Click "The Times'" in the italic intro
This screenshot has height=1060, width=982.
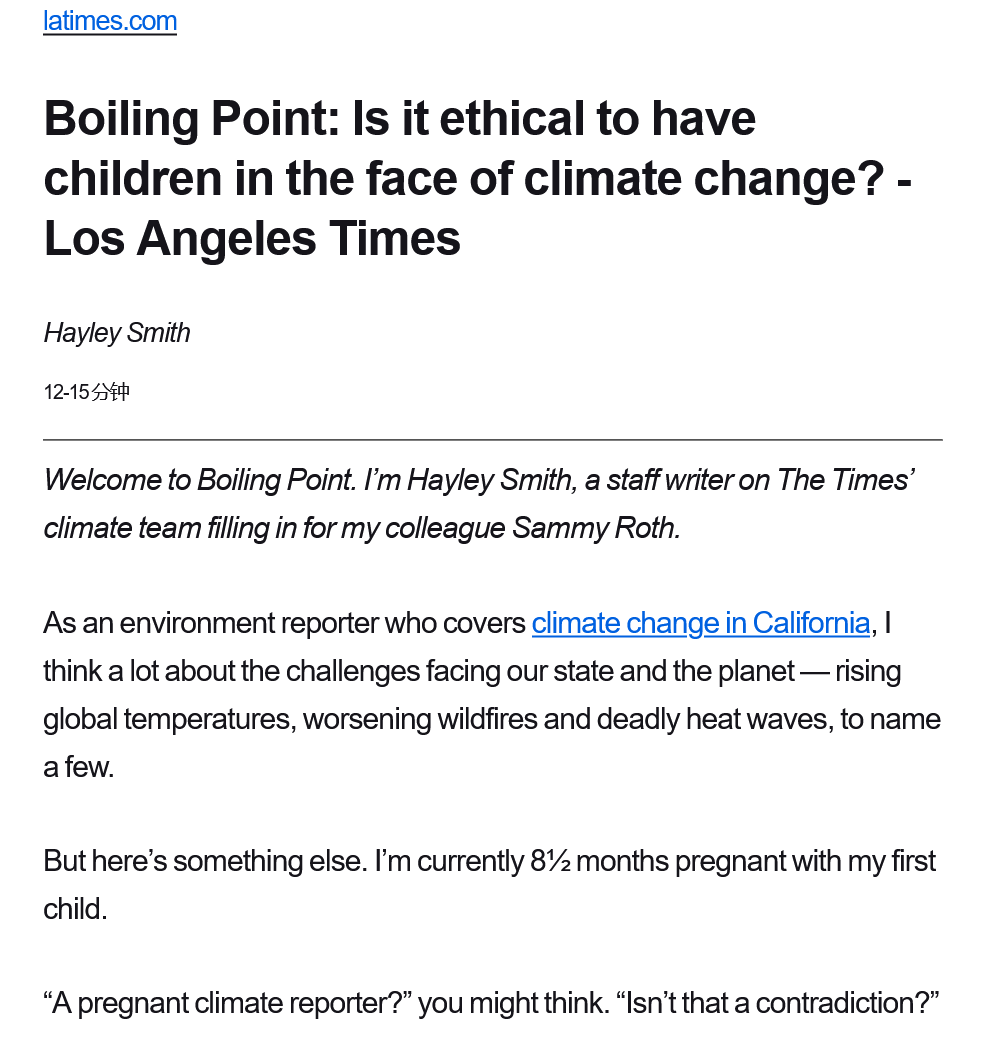[845, 480]
